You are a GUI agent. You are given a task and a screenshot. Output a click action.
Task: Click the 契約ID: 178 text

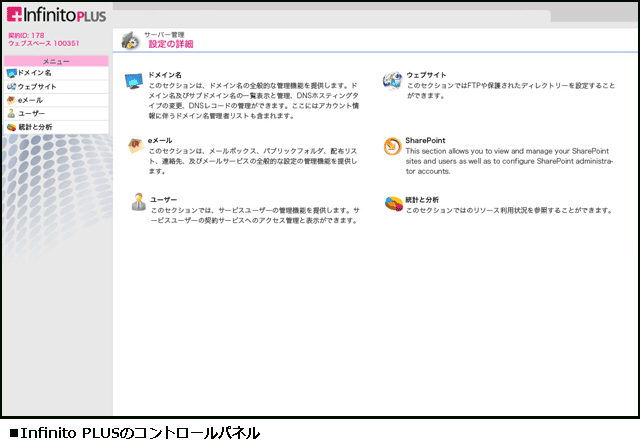coord(26,35)
